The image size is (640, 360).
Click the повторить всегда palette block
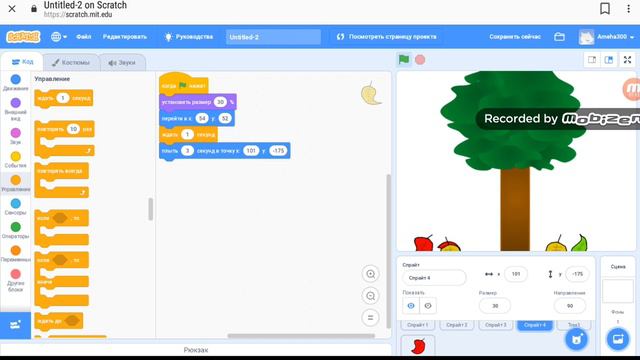point(62,180)
